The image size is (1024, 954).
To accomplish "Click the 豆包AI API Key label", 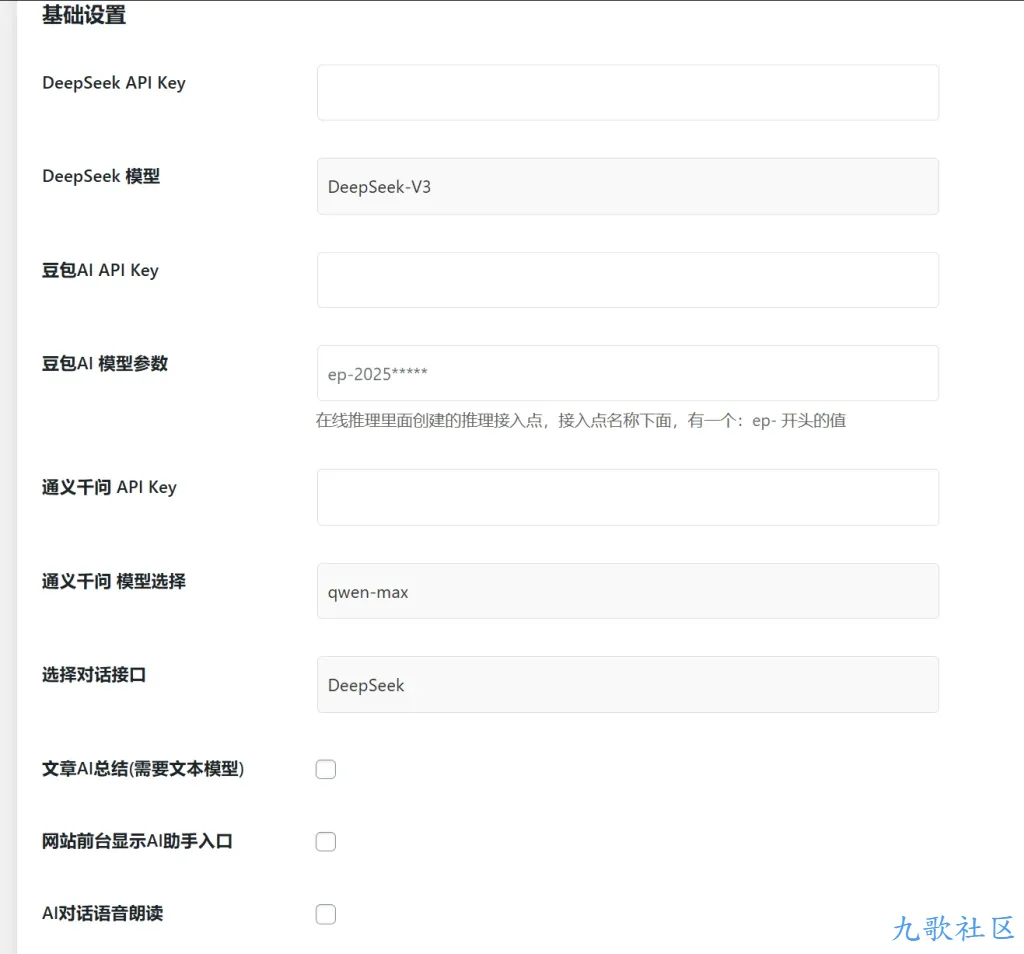I will (x=101, y=270).
